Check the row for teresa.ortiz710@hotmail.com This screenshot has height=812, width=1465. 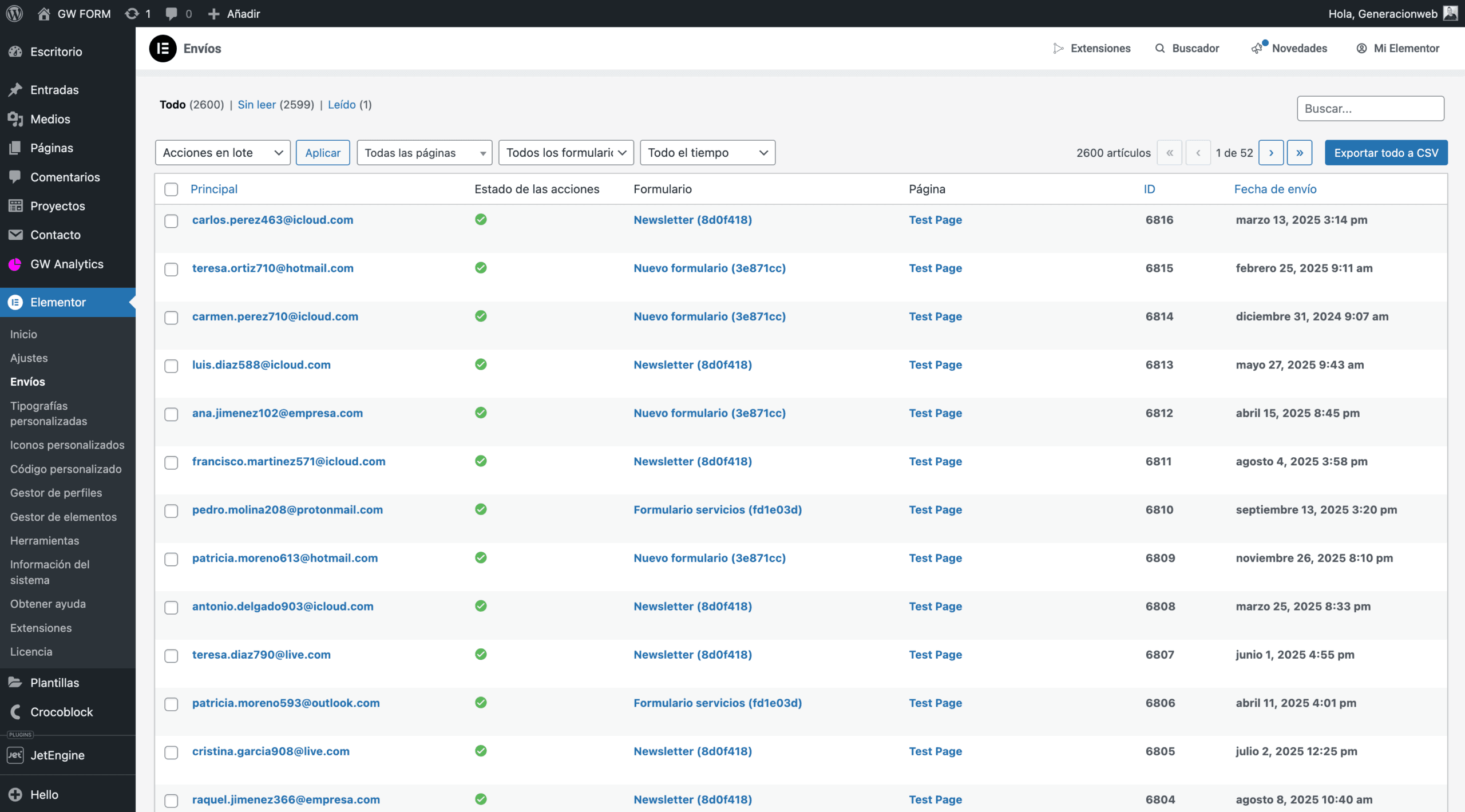[171, 270]
